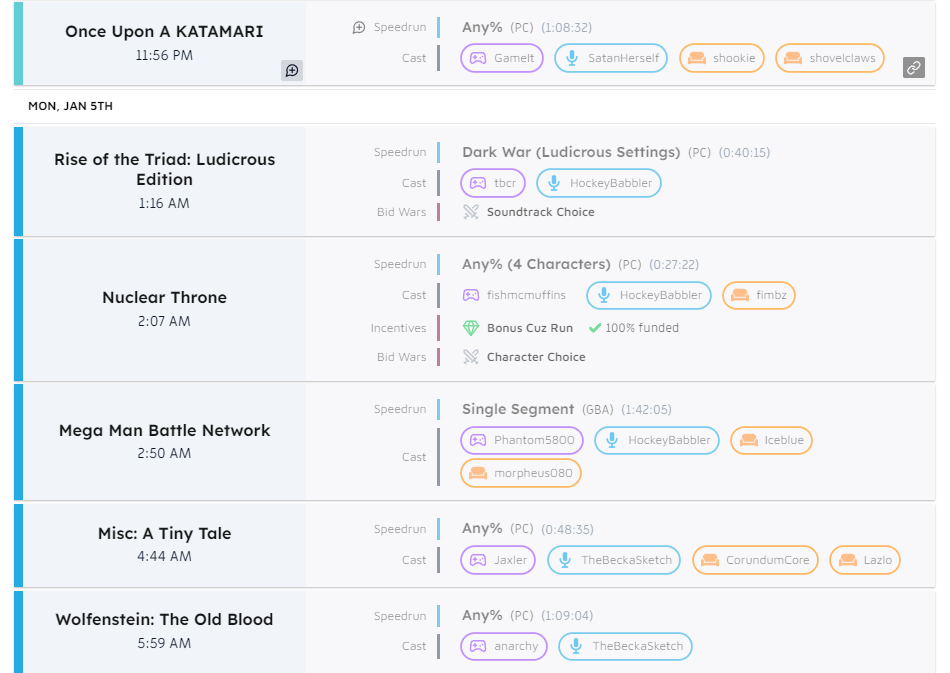The width and height of the screenshot is (950, 673).
Task: Select the shovelclaws couch chip
Action: 829,58
